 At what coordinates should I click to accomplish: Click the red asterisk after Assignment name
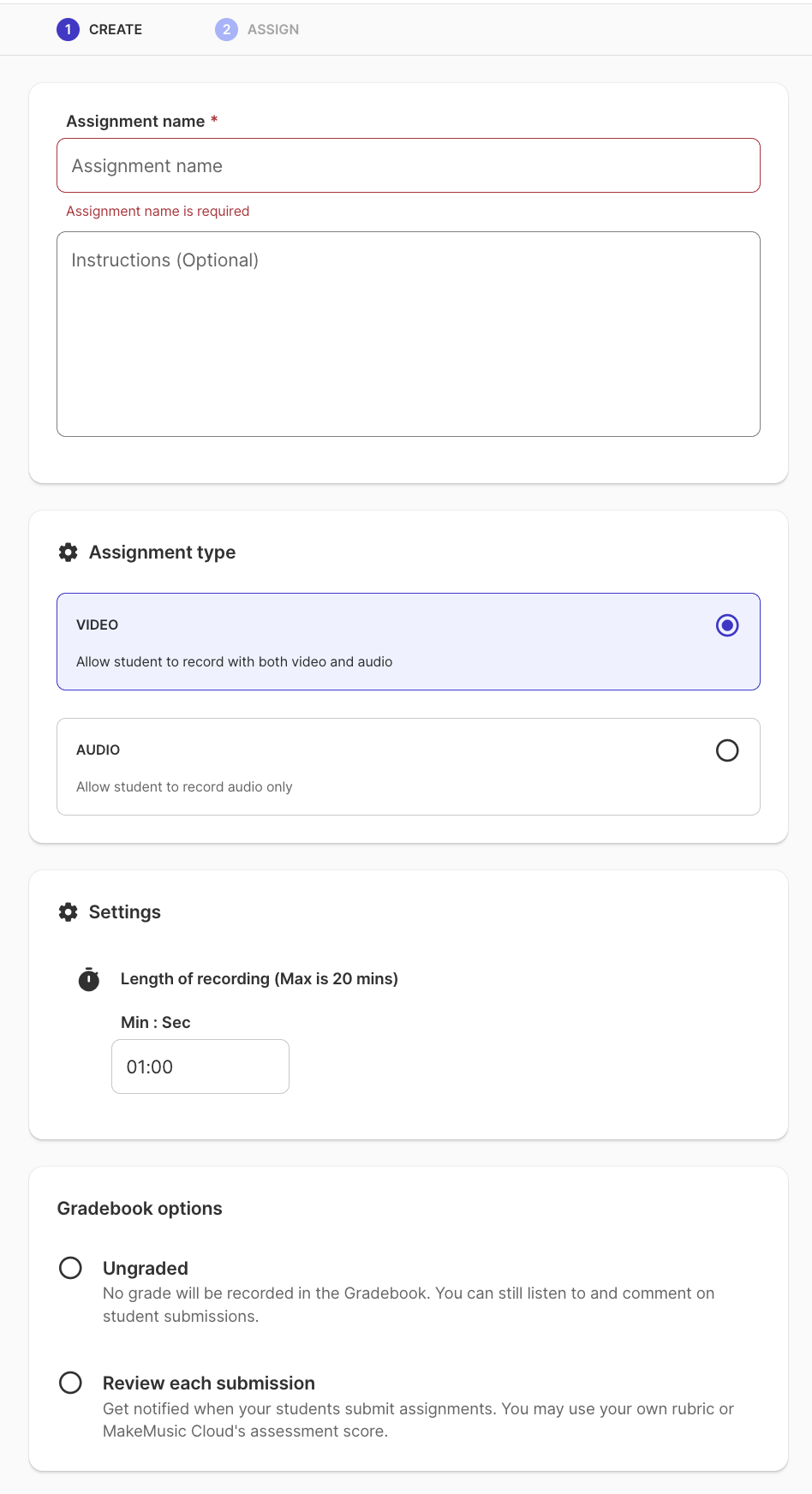pyautogui.click(x=213, y=121)
